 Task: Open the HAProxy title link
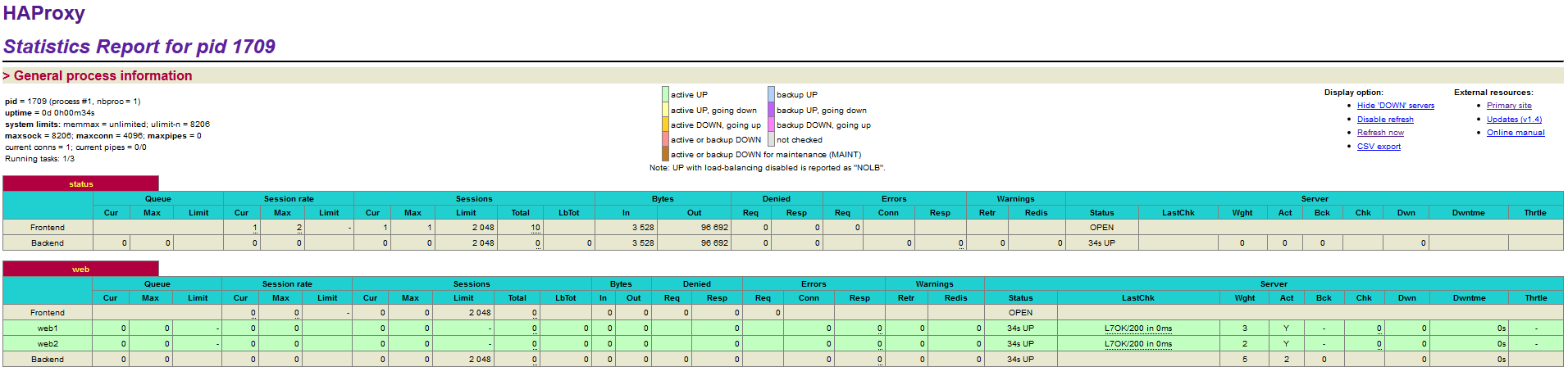[x=44, y=13]
